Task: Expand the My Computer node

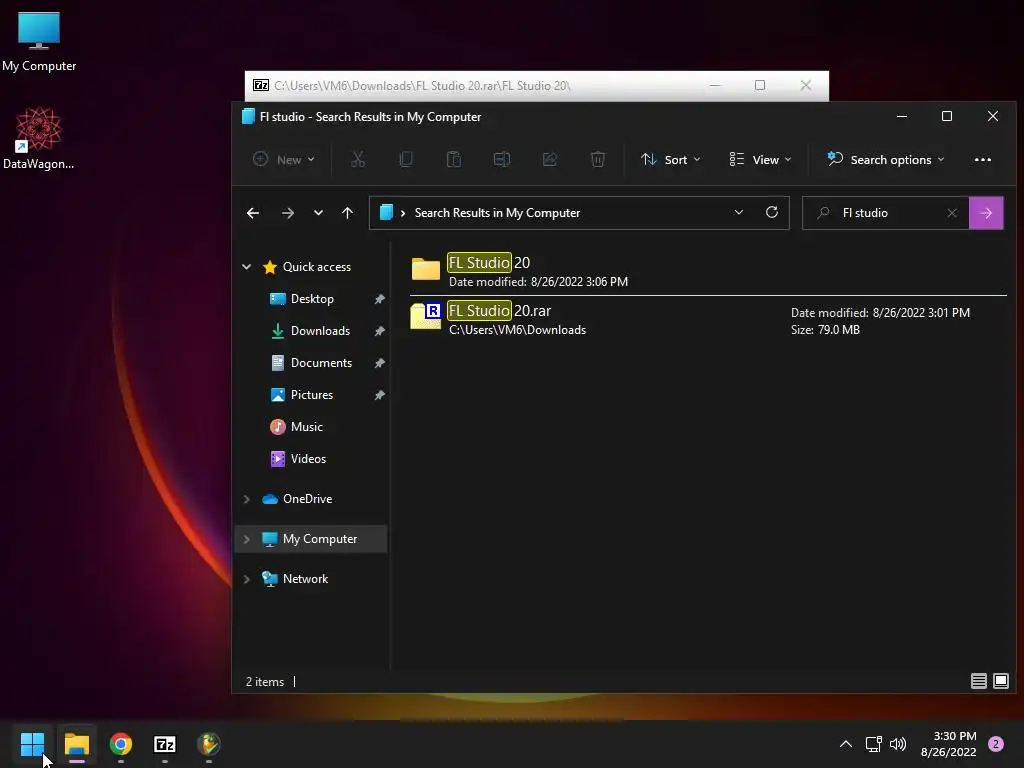Action: tap(246, 539)
